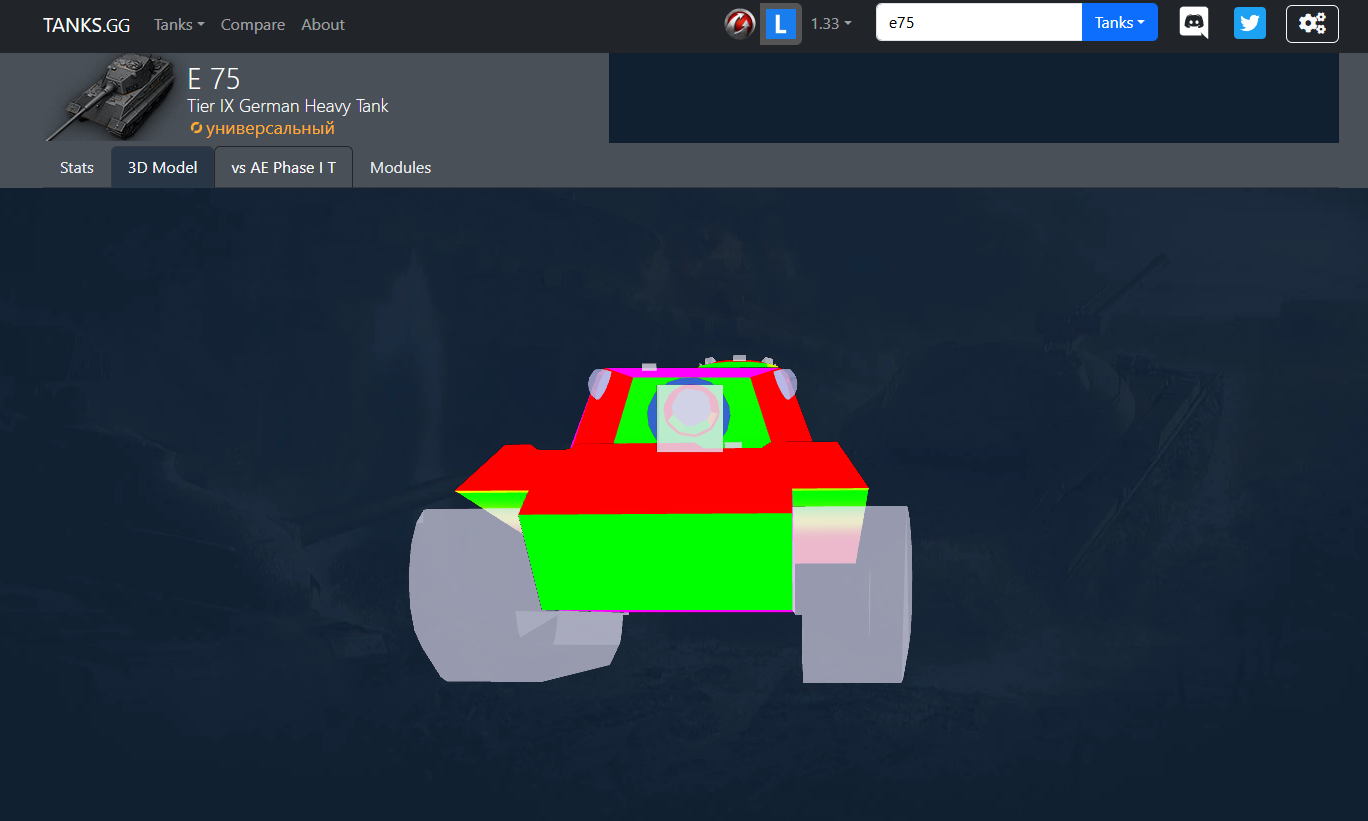
Task: Open the About page
Action: (x=323, y=25)
